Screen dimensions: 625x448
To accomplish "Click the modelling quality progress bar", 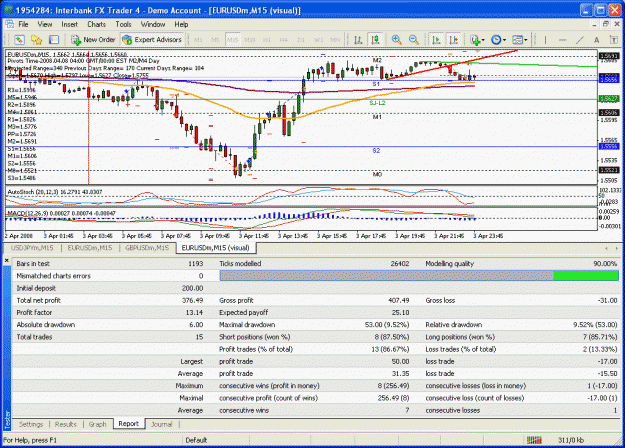I will pos(419,275).
